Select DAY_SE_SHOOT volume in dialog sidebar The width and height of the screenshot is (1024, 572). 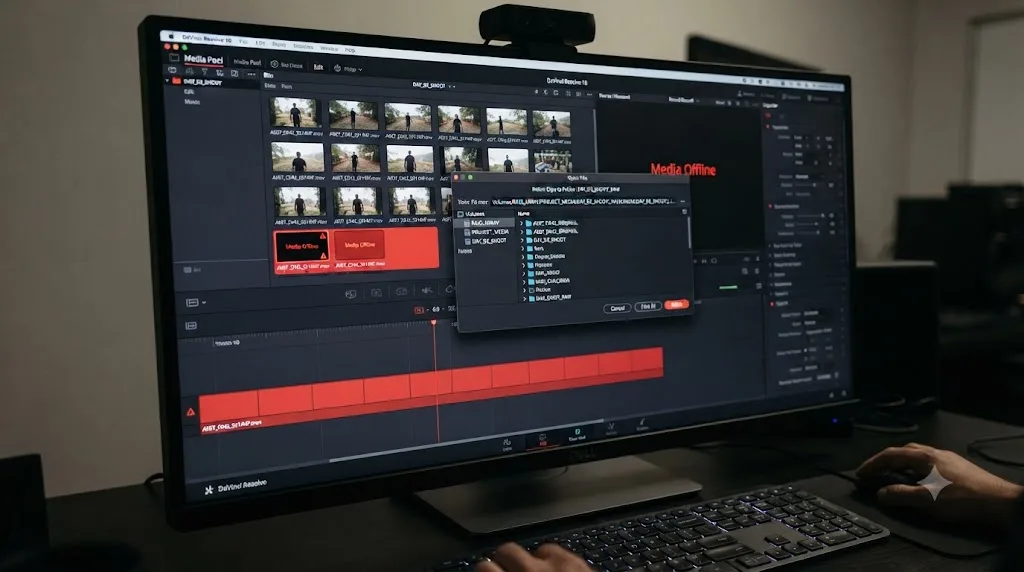click(485, 241)
